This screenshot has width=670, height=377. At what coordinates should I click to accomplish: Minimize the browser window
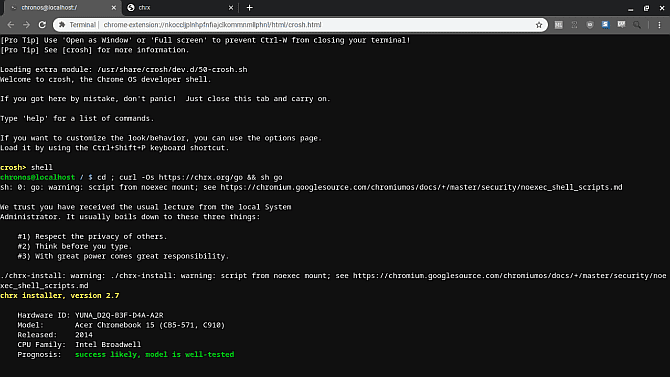(x=631, y=8)
